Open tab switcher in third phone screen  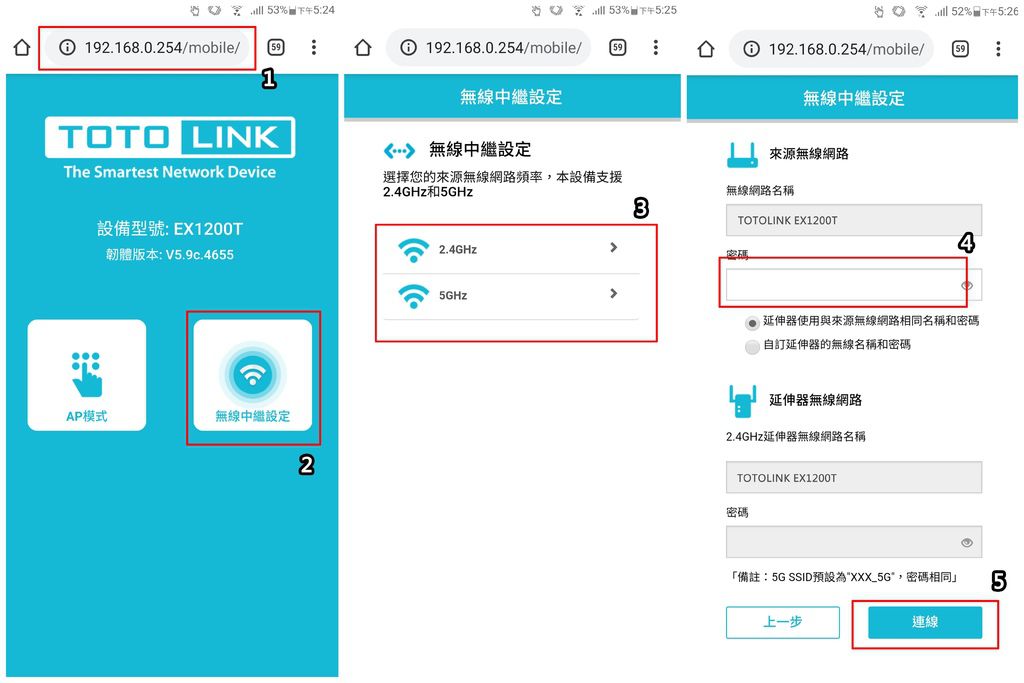tap(960, 49)
